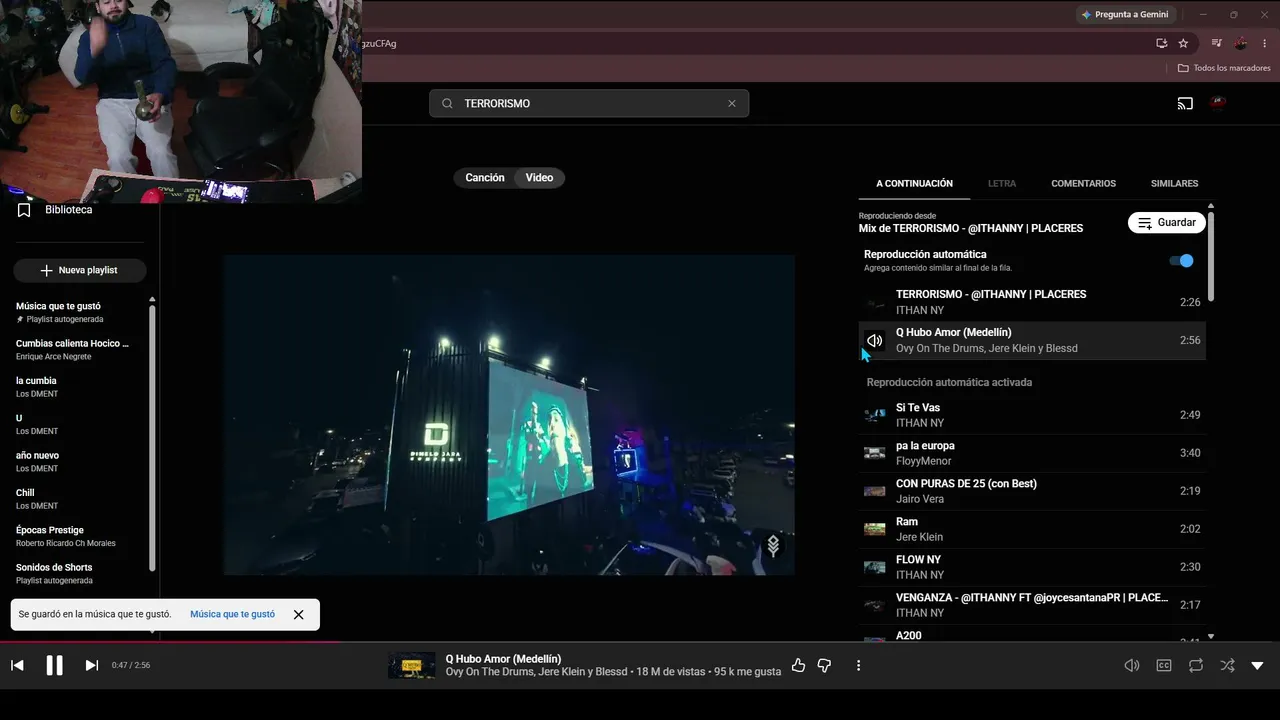Select pa la europa thumbnail in queue
Viewport: 1280px width, 720px height.
(875, 453)
